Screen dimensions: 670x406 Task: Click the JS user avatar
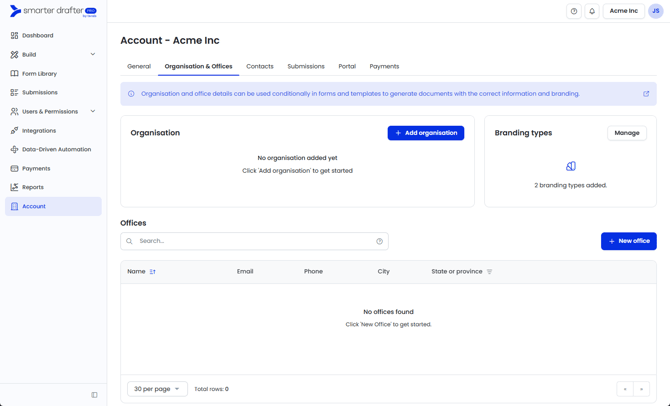[x=656, y=11]
